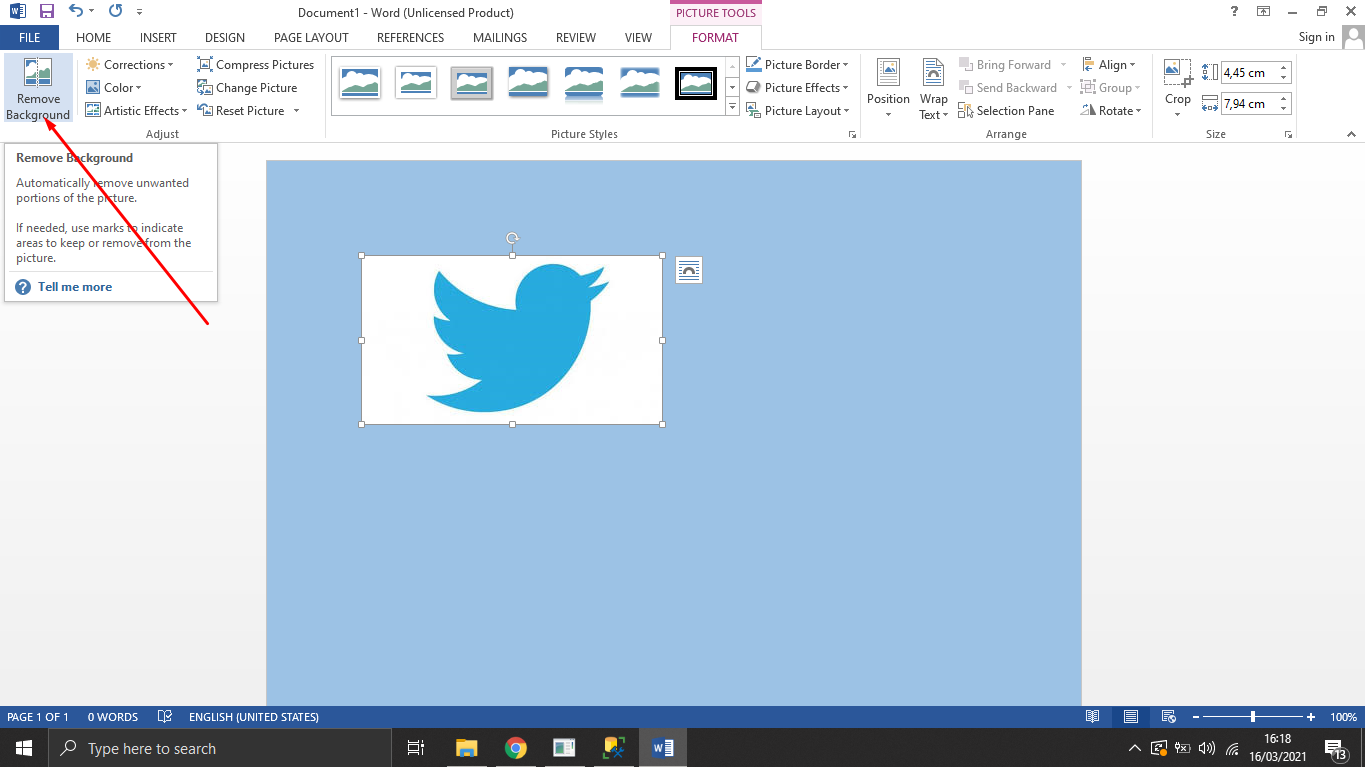
Task: Open the Align dropdown
Action: pyautogui.click(x=1108, y=65)
